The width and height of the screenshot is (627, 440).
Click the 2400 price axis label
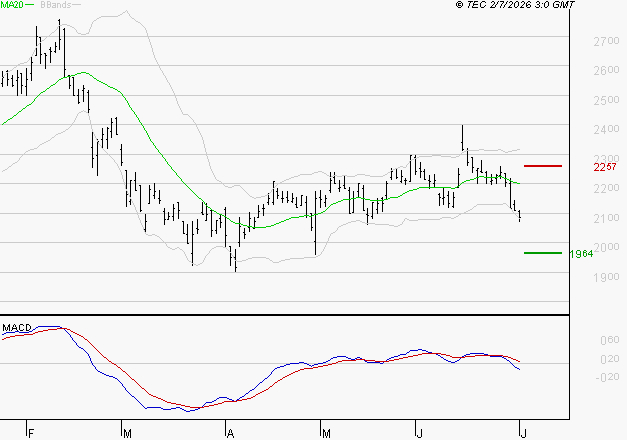point(606,129)
